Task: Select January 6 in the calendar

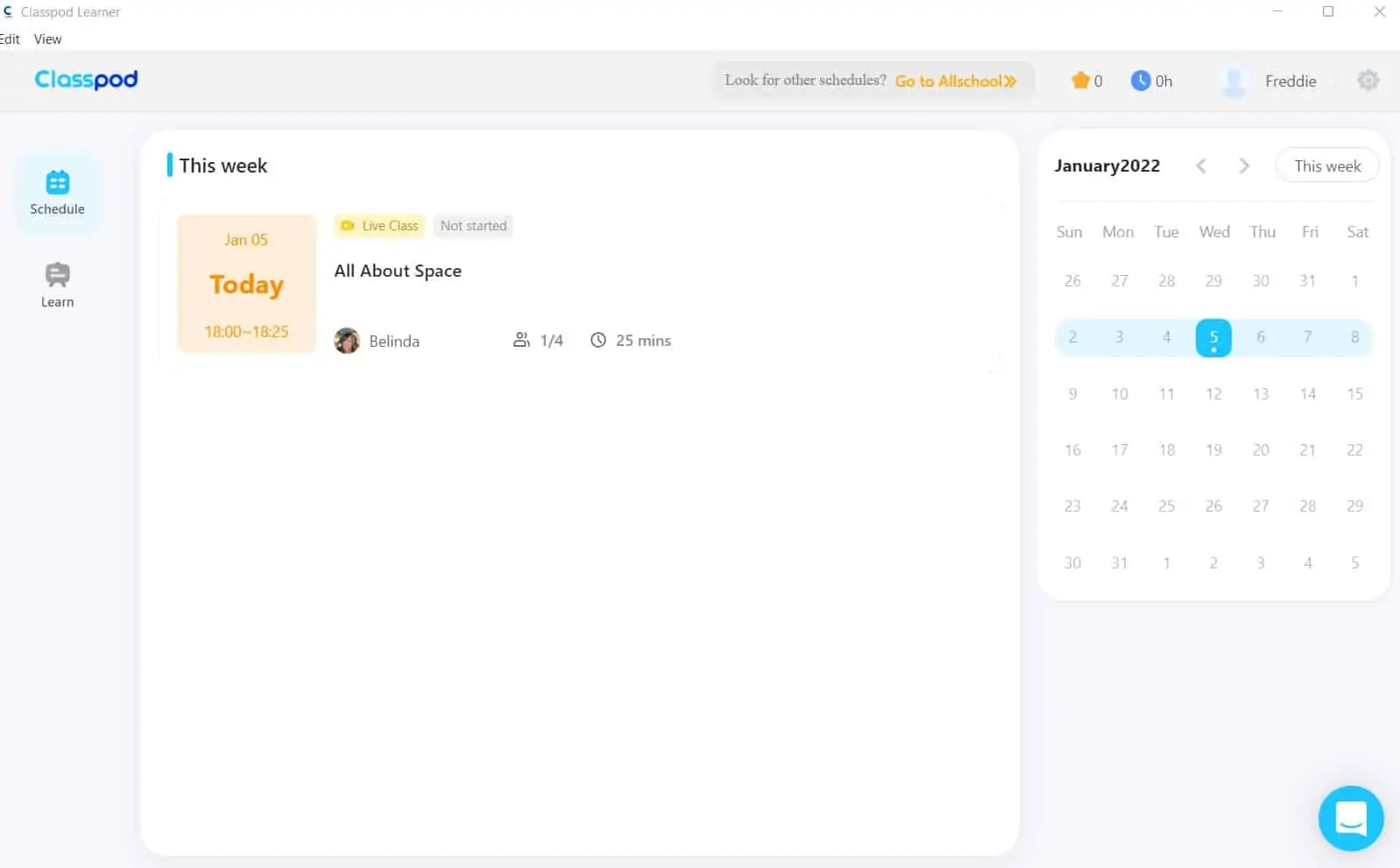Action: click(x=1261, y=337)
